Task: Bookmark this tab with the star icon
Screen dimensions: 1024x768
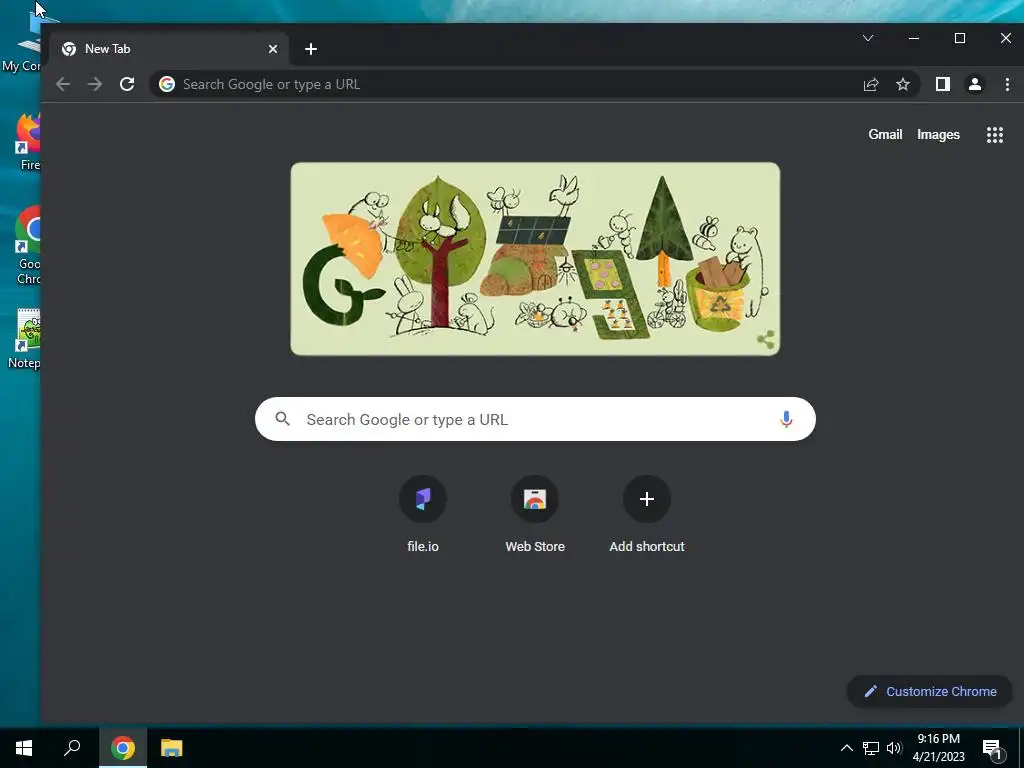Action: coord(903,84)
